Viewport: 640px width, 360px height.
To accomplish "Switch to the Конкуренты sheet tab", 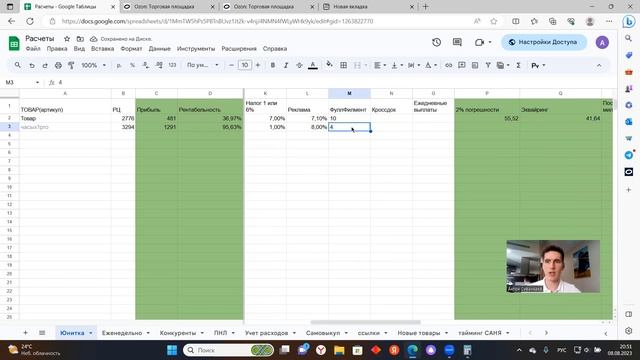I will pos(178,333).
